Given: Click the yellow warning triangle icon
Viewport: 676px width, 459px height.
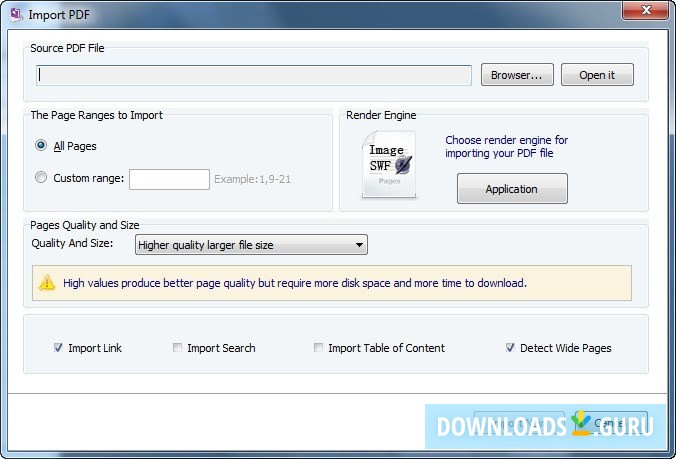Looking at the screenshot, I should point(47,283).
